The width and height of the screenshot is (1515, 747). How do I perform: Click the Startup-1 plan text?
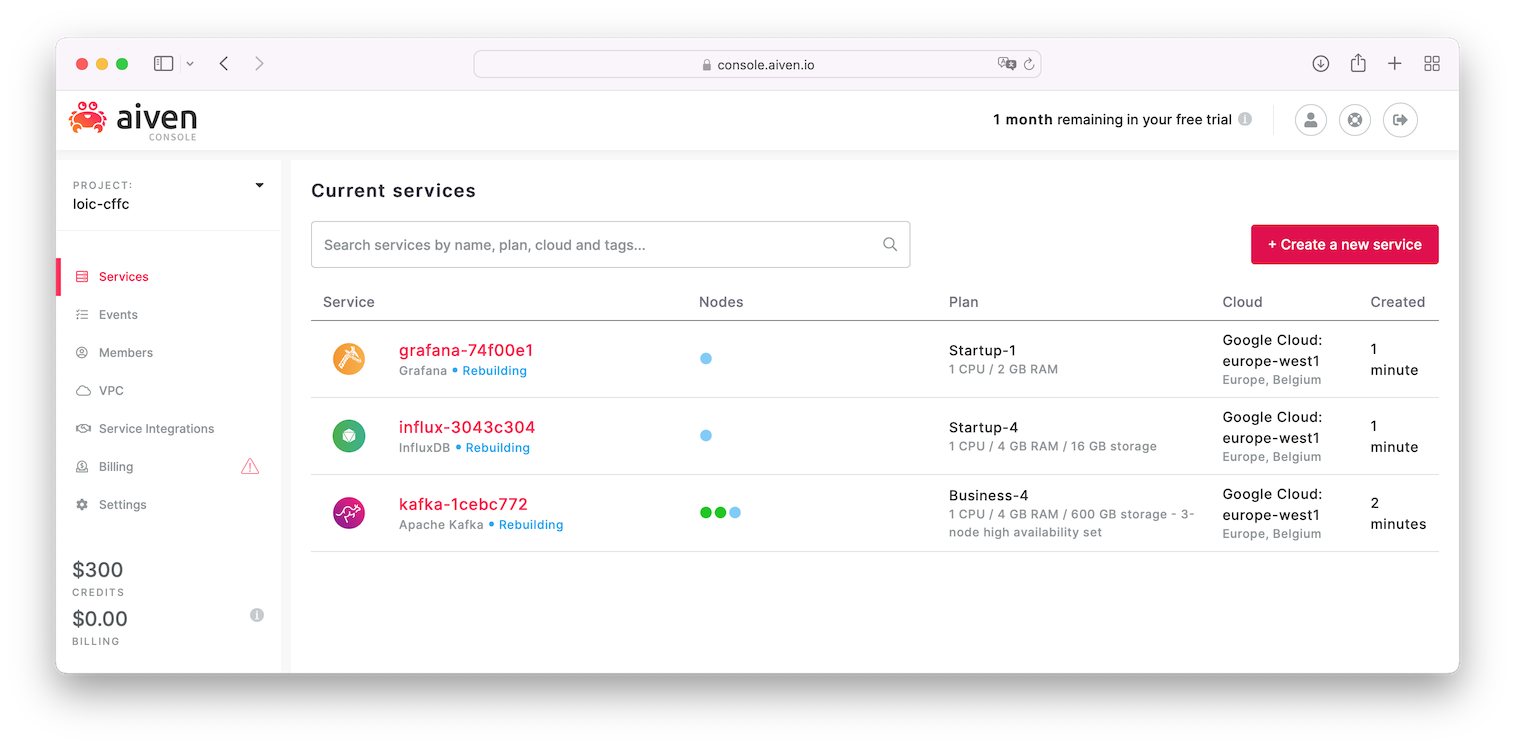[x=982, y=350]
